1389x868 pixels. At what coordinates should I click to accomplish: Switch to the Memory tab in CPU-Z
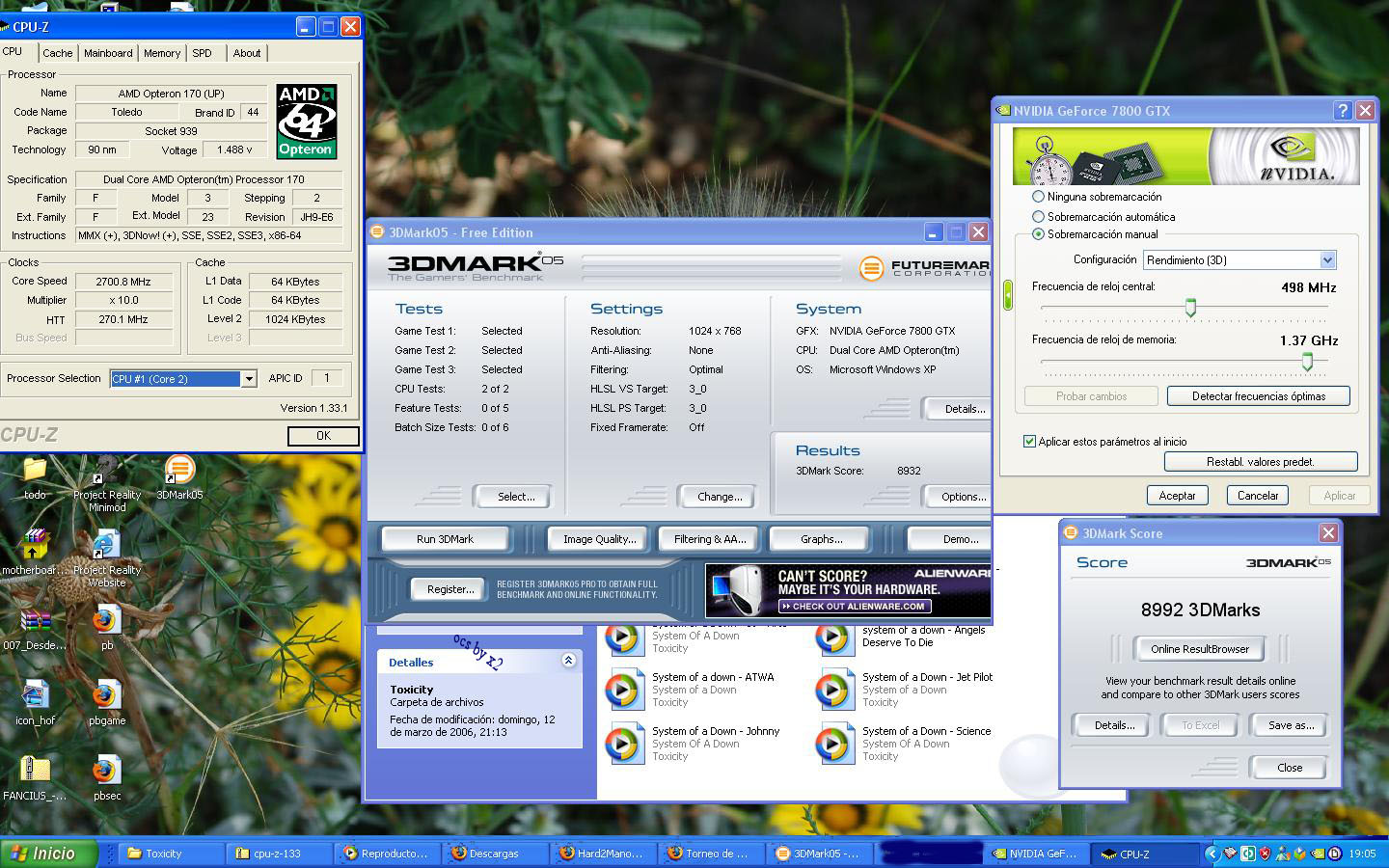(x=162, y=53)
